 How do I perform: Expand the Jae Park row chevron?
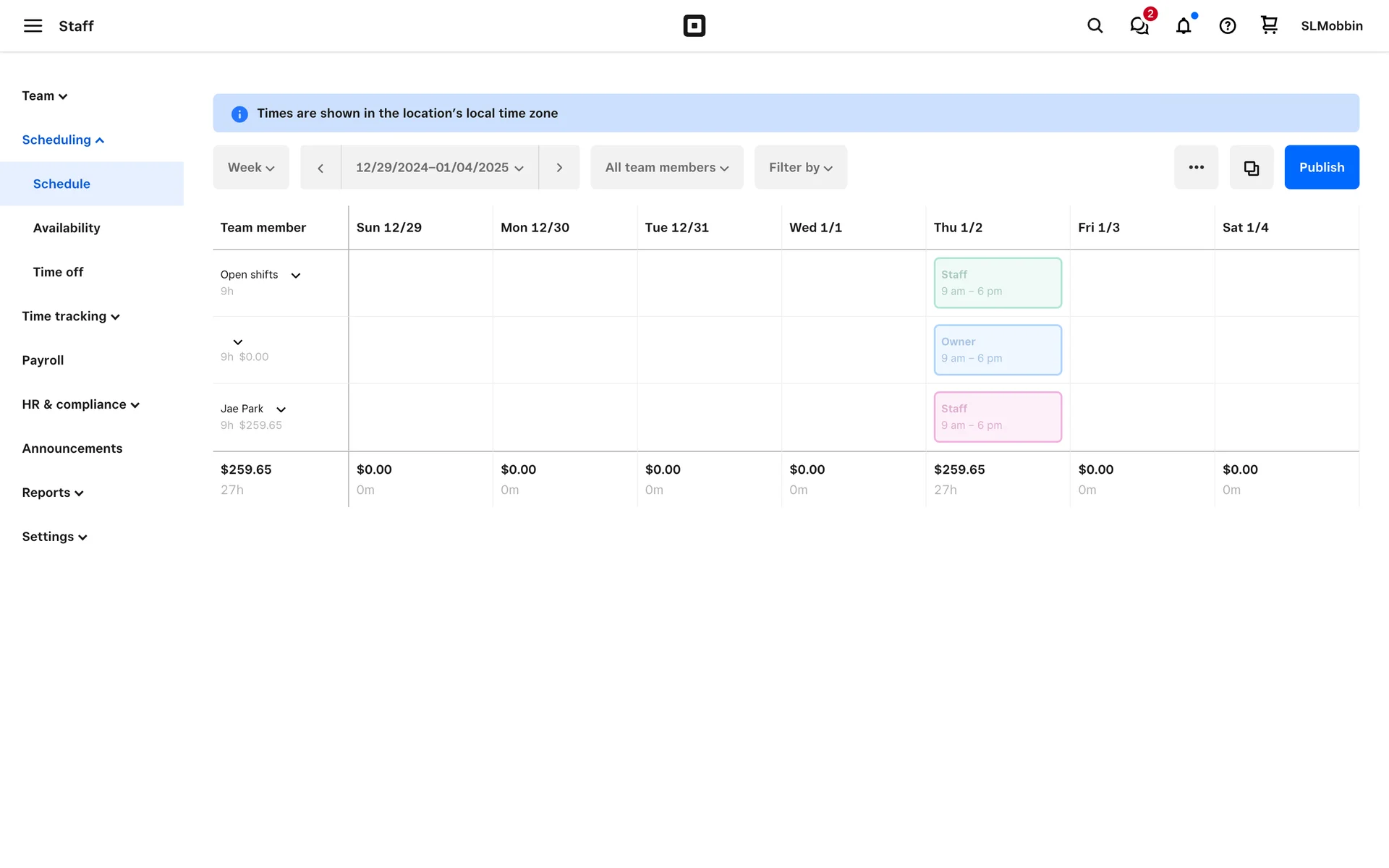click(x=281, y=410)
